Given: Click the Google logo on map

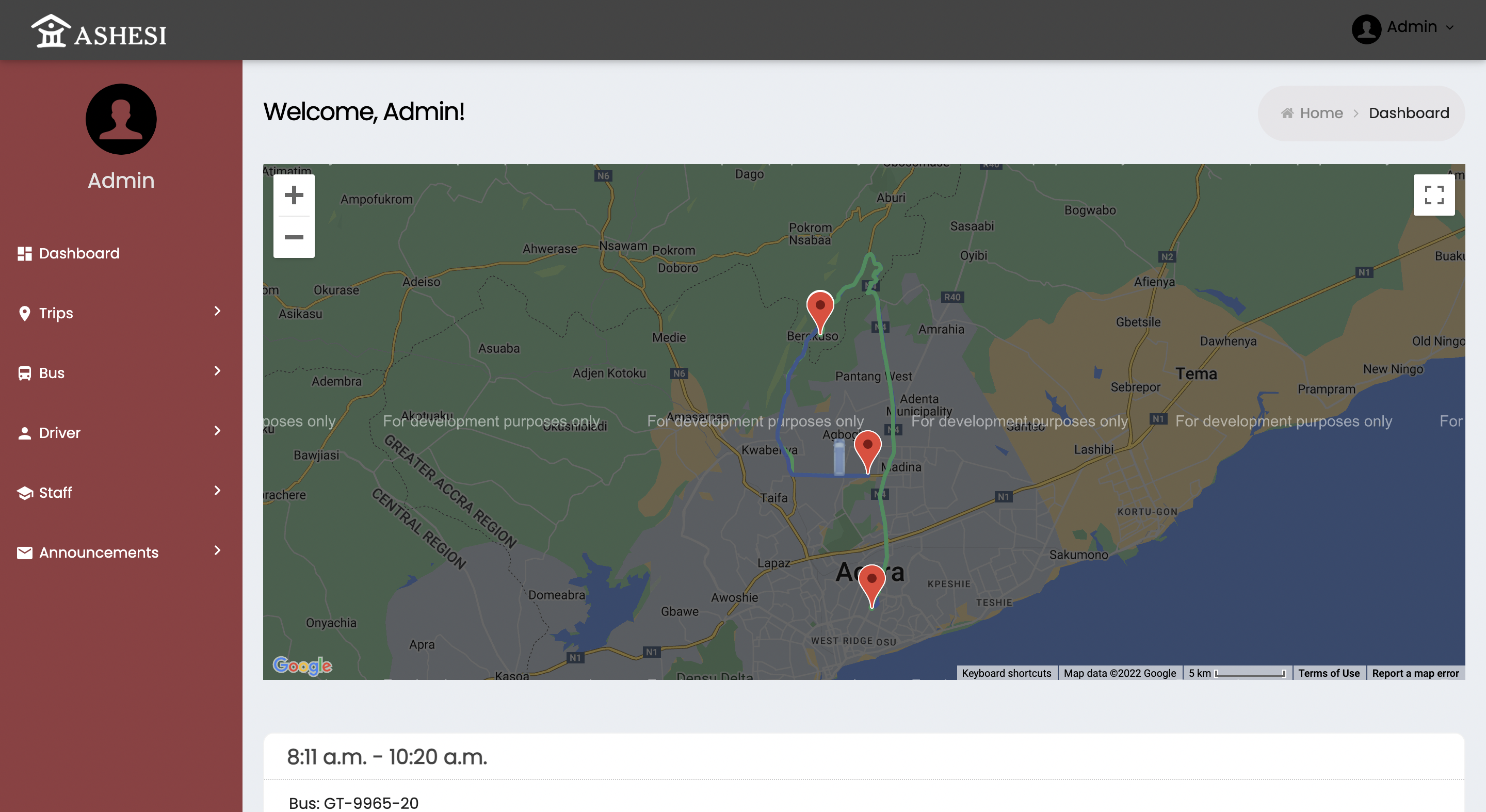Looking at the screenshot, I should 302,666.
